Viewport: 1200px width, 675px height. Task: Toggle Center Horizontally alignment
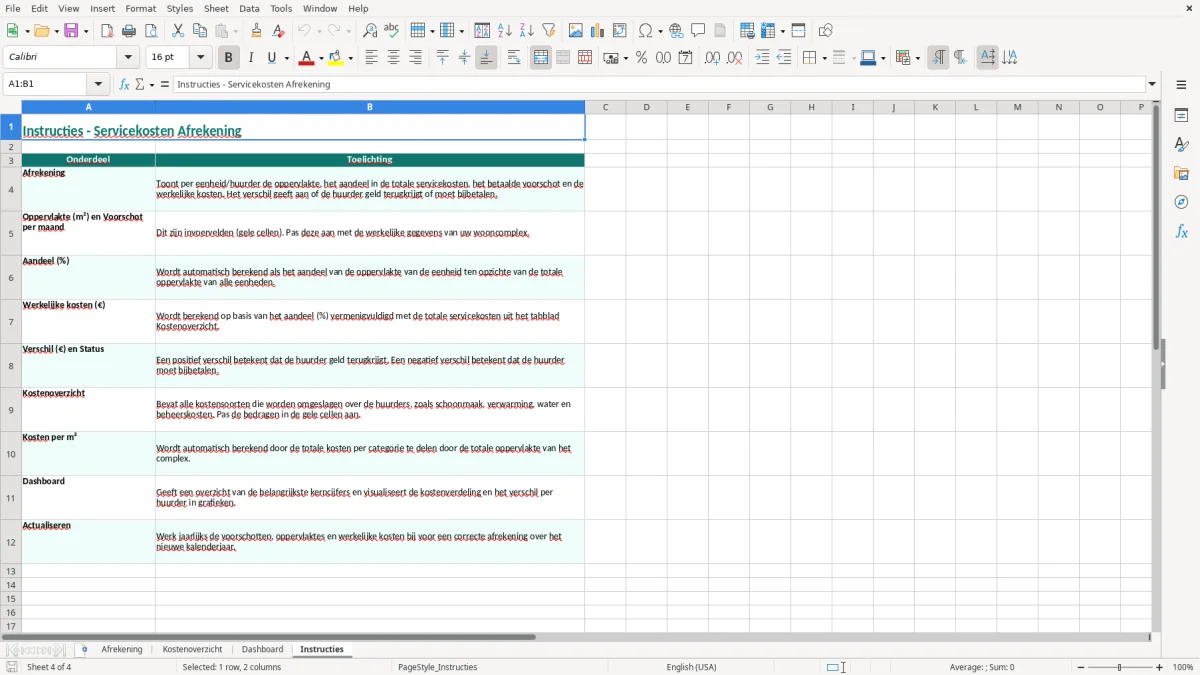(393, 58)
